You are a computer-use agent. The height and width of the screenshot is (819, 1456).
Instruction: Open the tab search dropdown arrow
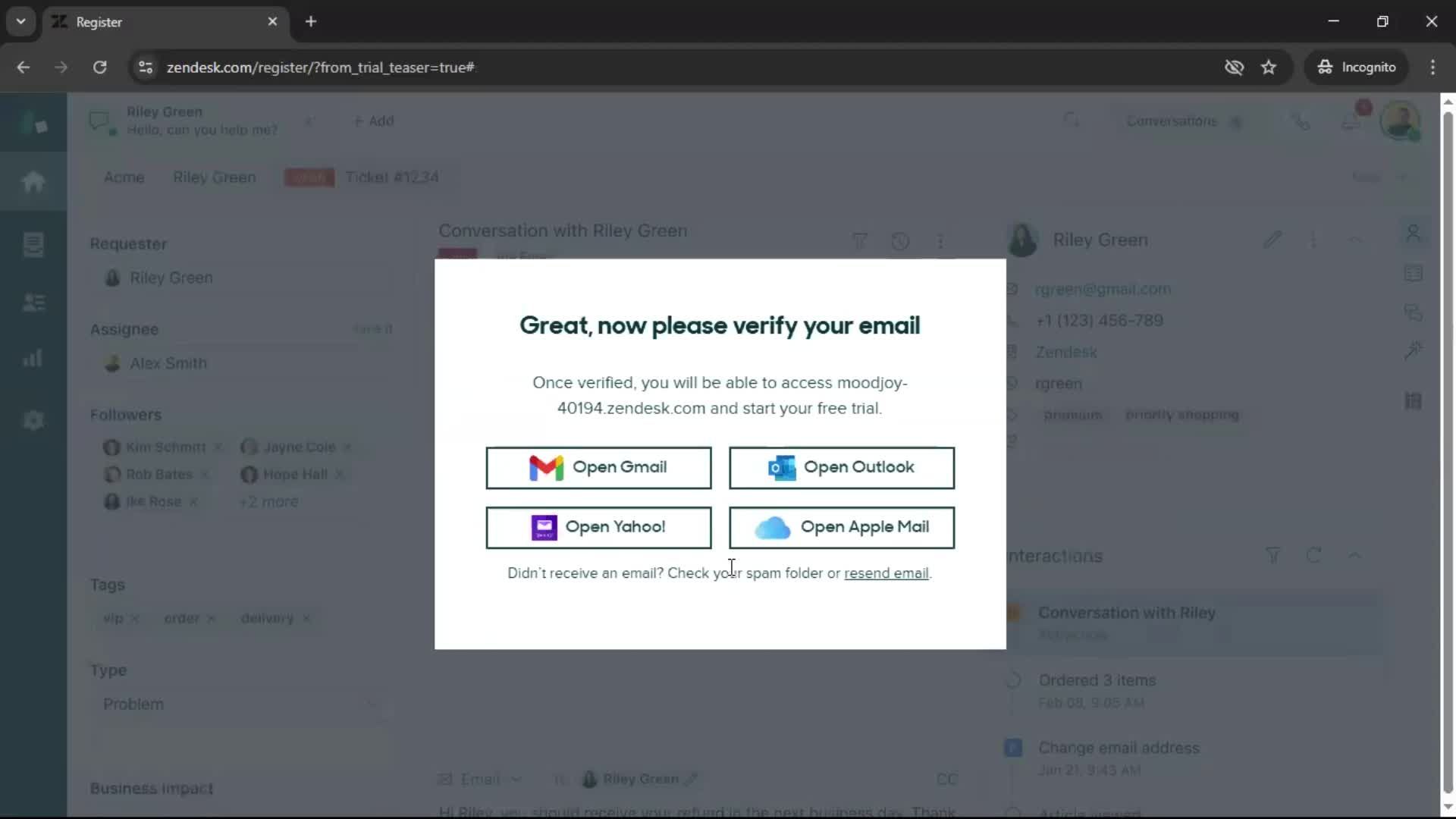(20, 21)
